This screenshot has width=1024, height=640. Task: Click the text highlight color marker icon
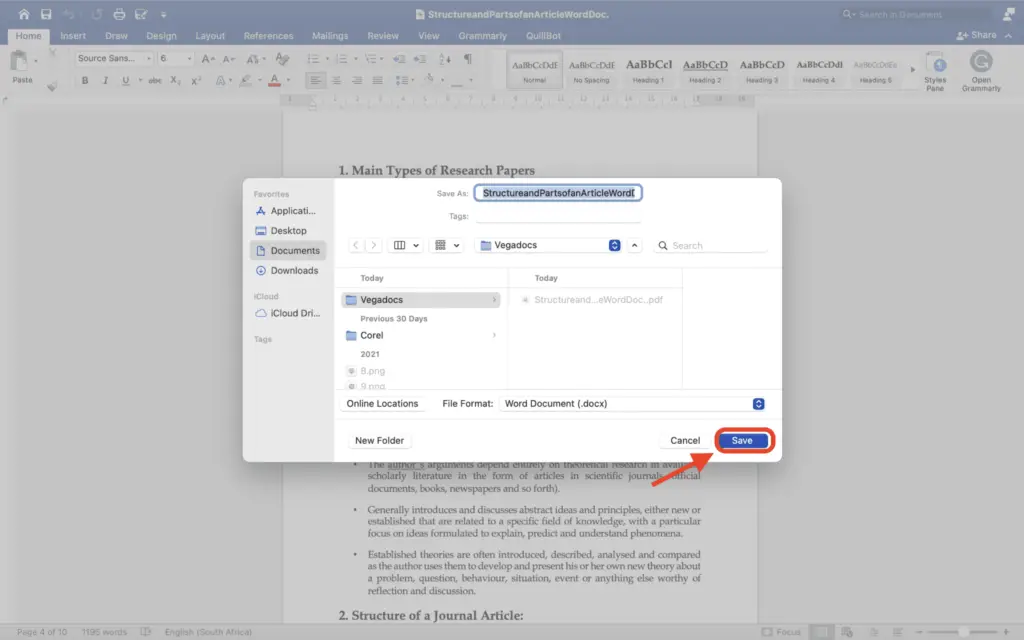[x=245, y=80]
